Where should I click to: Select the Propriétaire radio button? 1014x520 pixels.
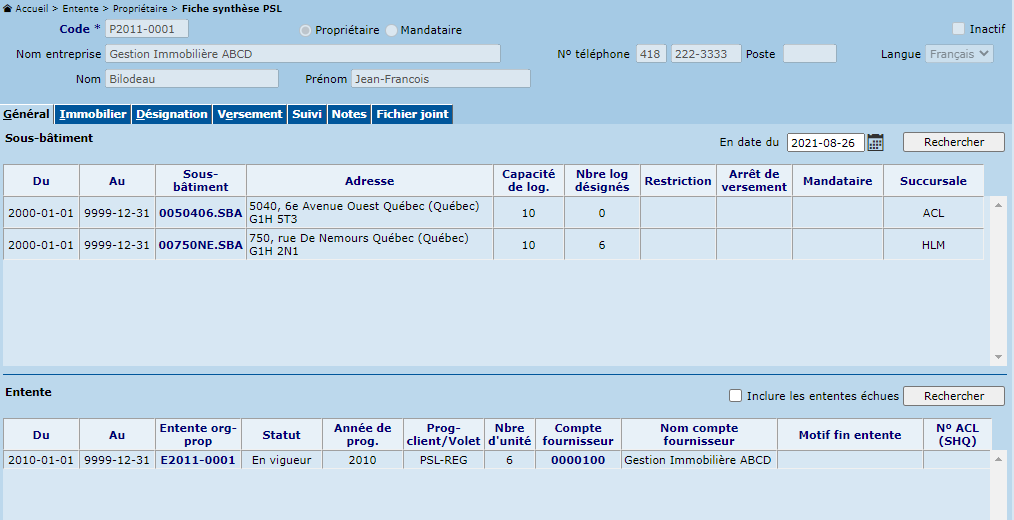point(306,30)
